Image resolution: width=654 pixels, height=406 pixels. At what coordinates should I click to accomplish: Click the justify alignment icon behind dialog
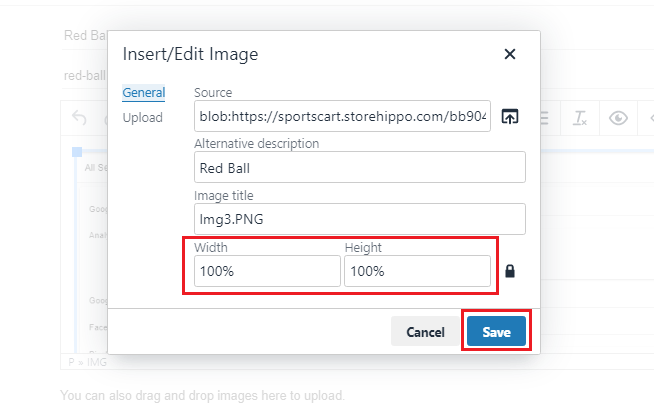(545, 118)
